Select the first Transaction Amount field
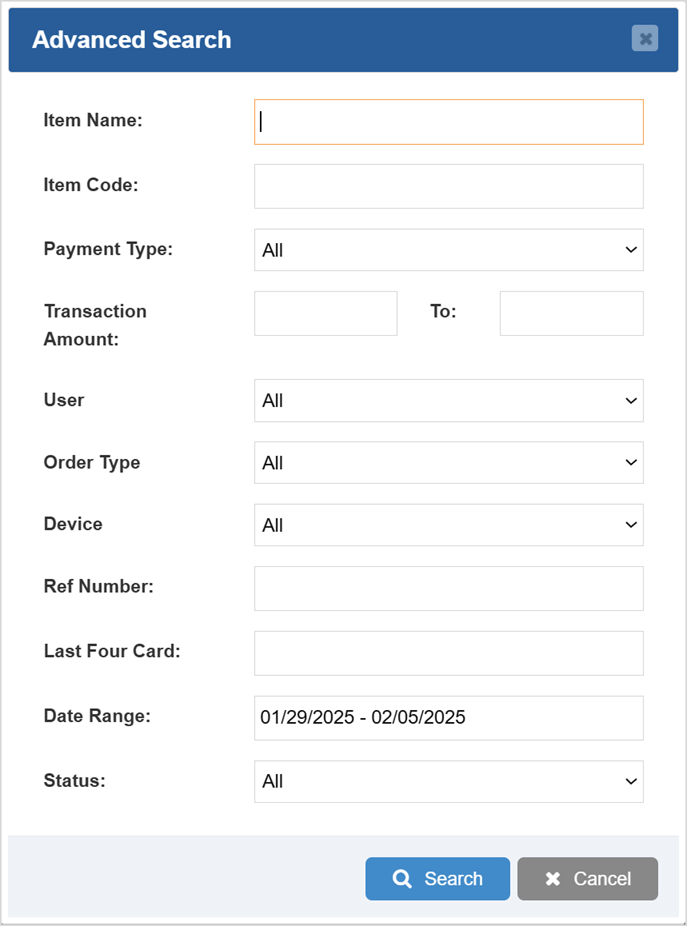This screenshot has height=926, width=687. [325, 313]
